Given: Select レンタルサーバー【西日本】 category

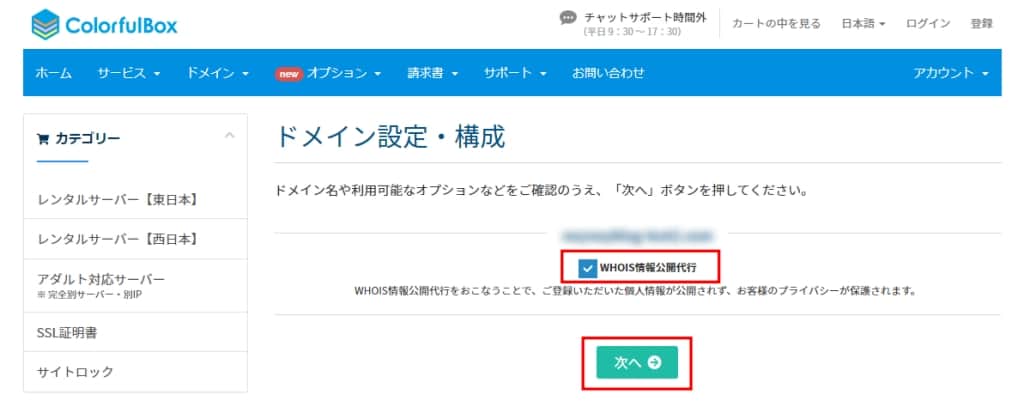Looking at the screenshot, I should (135, 240).
